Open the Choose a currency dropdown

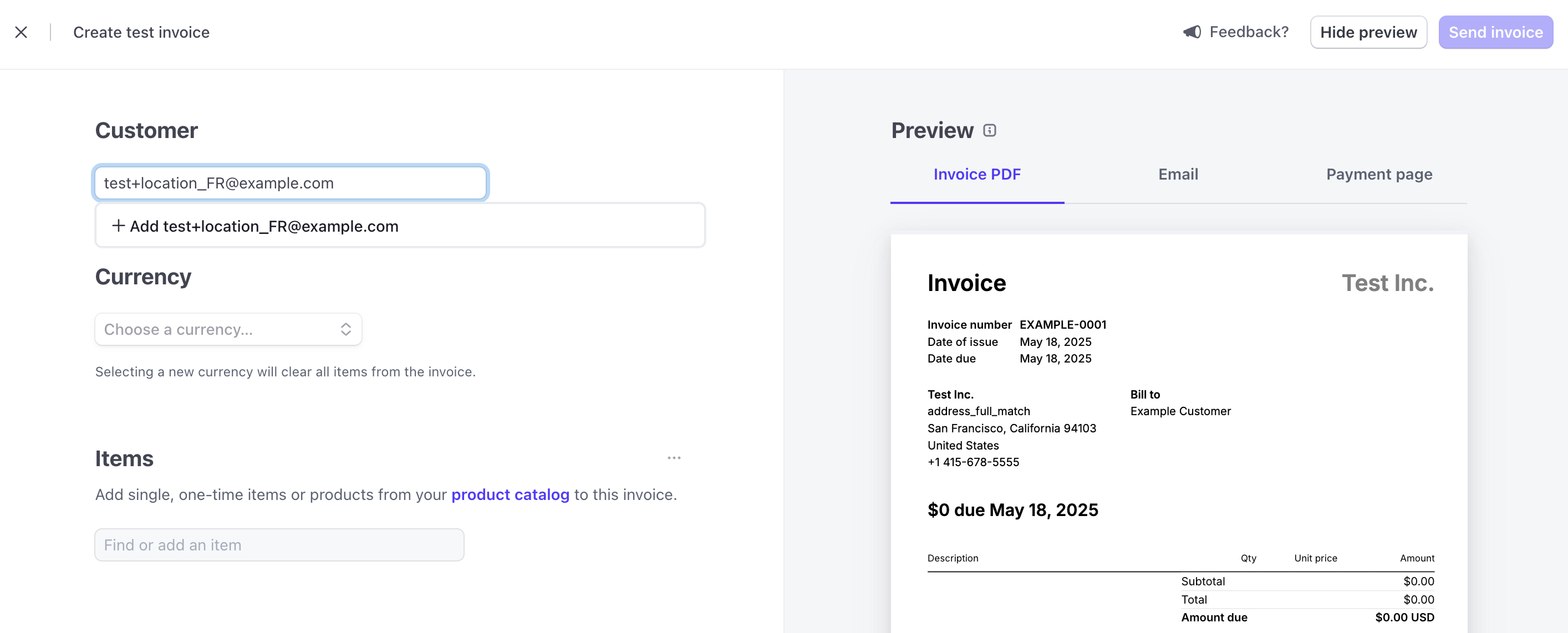click(228, 329)
